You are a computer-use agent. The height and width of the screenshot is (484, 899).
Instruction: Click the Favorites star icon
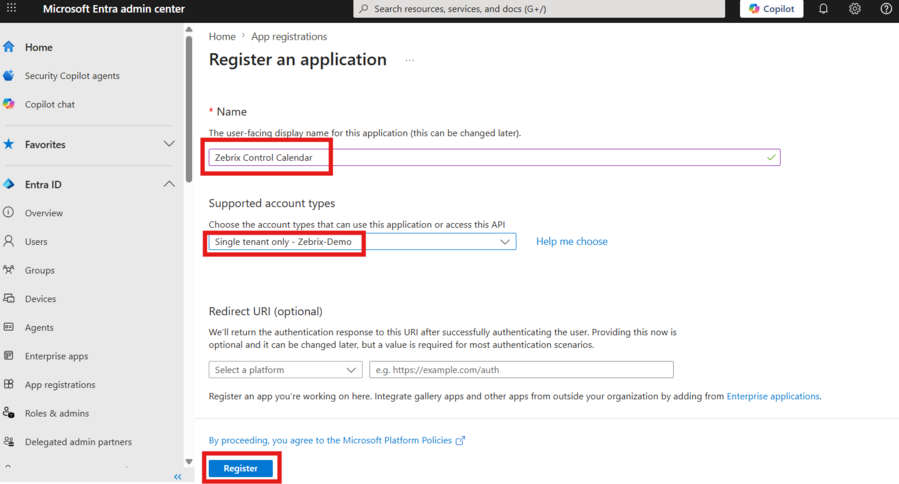9,144
